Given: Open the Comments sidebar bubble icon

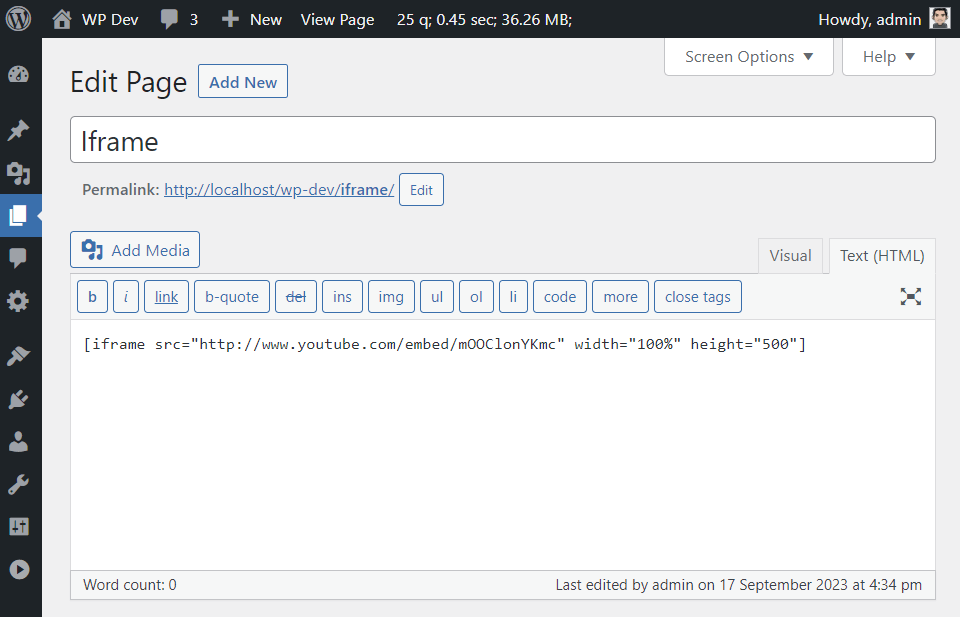Looking at the screenshot, I should (x=18, y=258).
